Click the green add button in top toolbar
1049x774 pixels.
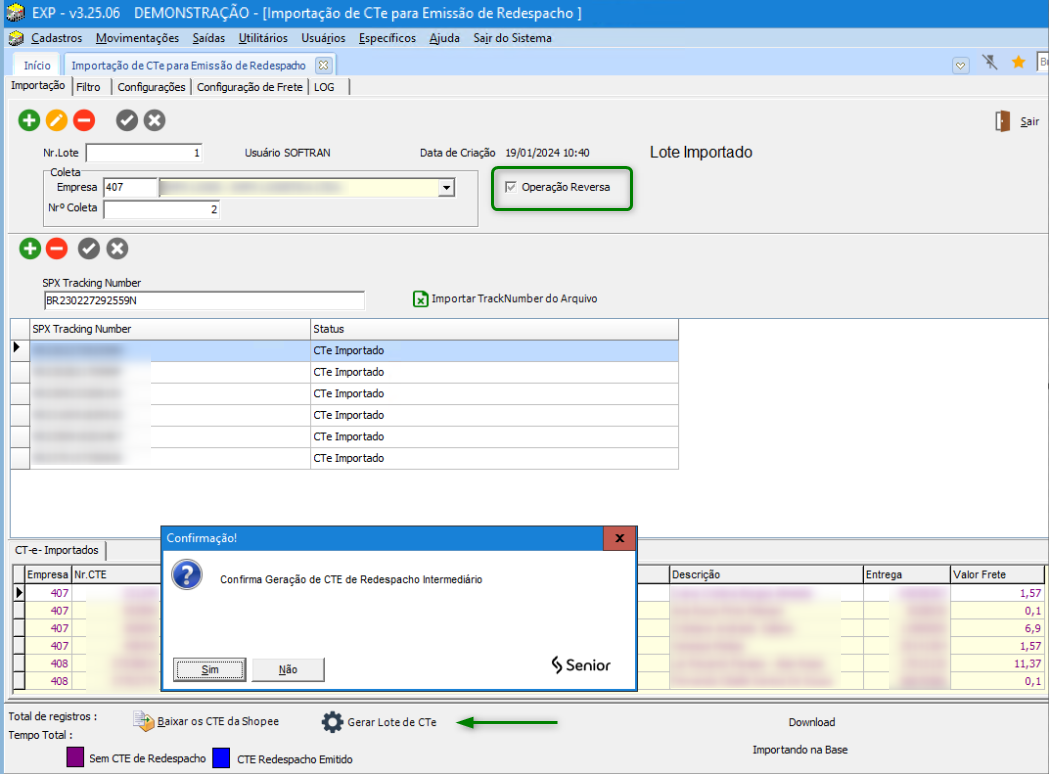[29, 121]
